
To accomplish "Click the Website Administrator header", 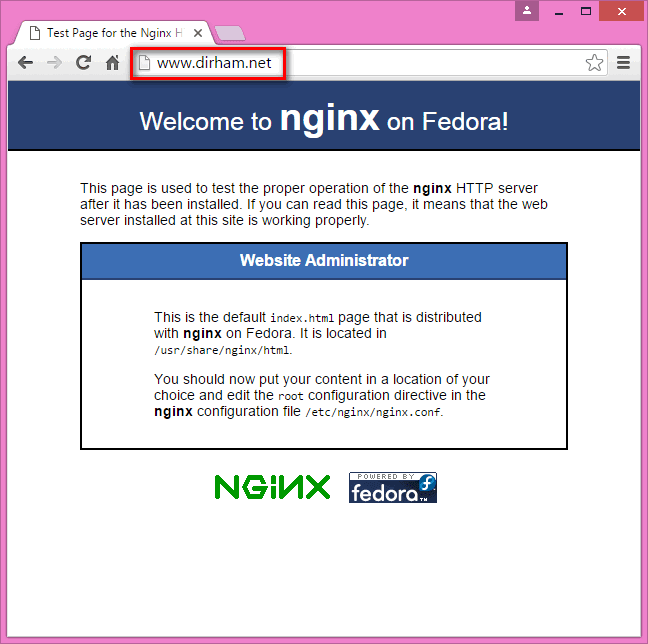I will coord(324,261).
